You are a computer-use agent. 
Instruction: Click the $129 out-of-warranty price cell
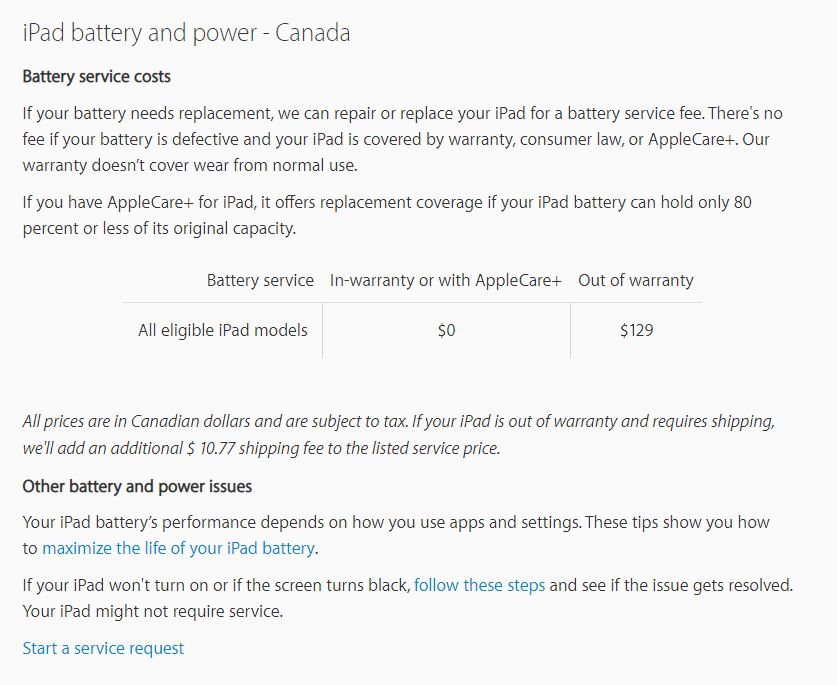(x=636, y=330)
